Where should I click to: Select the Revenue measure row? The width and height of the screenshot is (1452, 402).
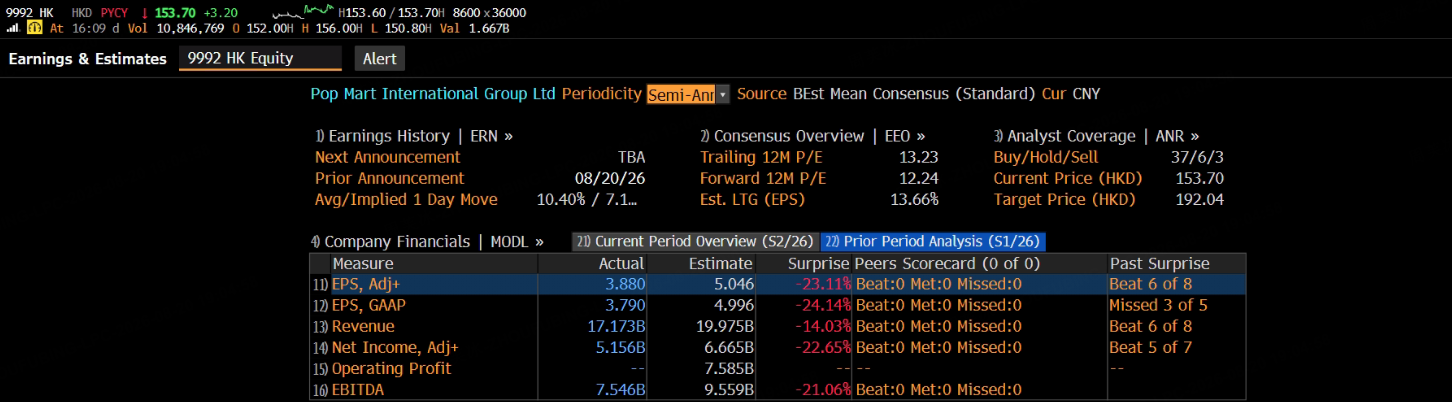[779, 327]
